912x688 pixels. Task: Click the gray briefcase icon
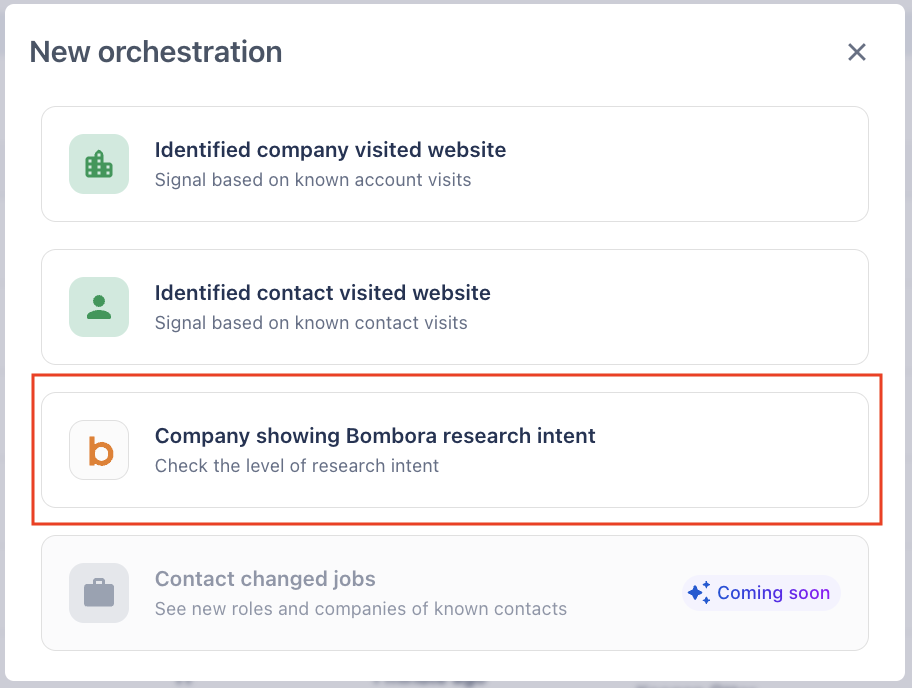point(99,593)
